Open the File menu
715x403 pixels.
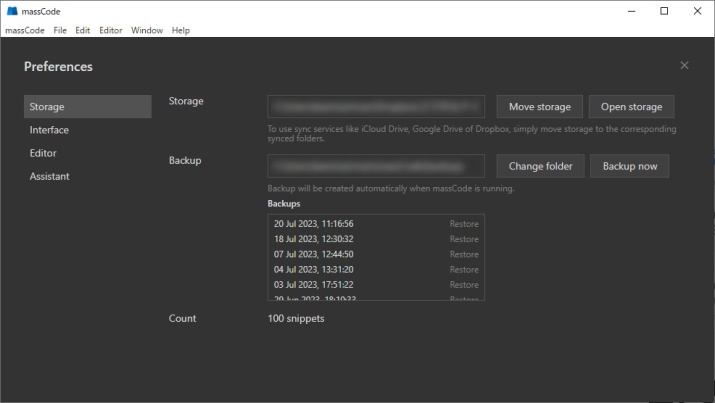[60, 30]
